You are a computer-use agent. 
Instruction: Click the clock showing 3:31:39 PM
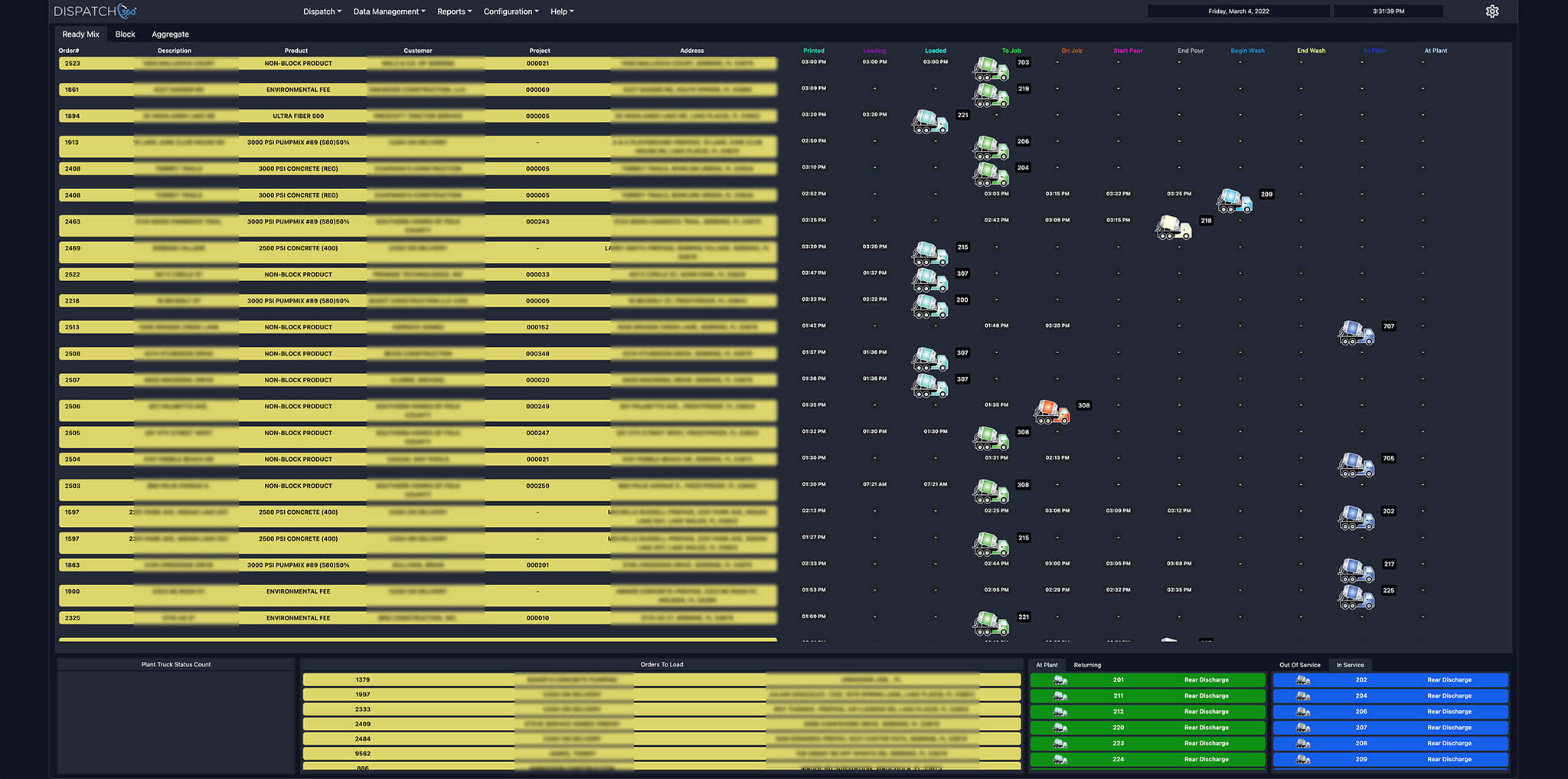pyautogui.click(x=1388, y=11)
